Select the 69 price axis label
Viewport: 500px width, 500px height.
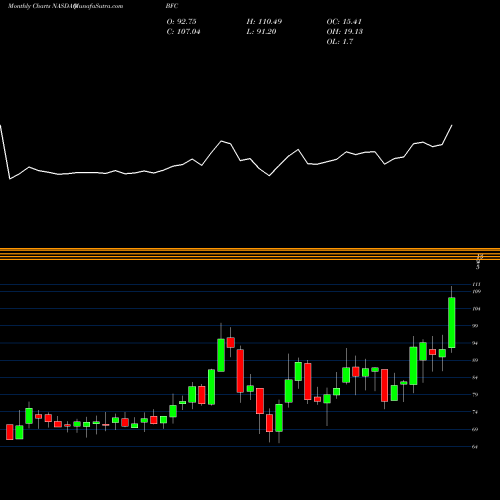pyautogui.click(x=475, y=429)
